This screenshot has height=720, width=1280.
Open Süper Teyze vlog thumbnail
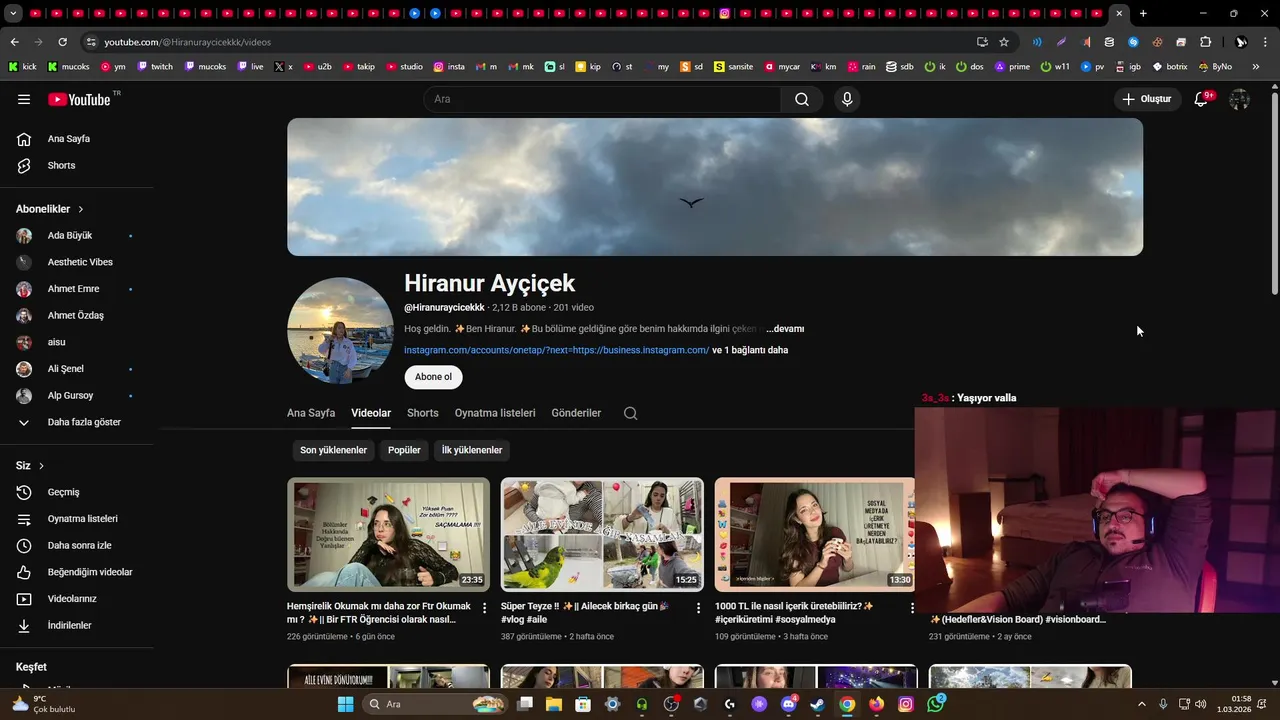(x=602, y=534)
